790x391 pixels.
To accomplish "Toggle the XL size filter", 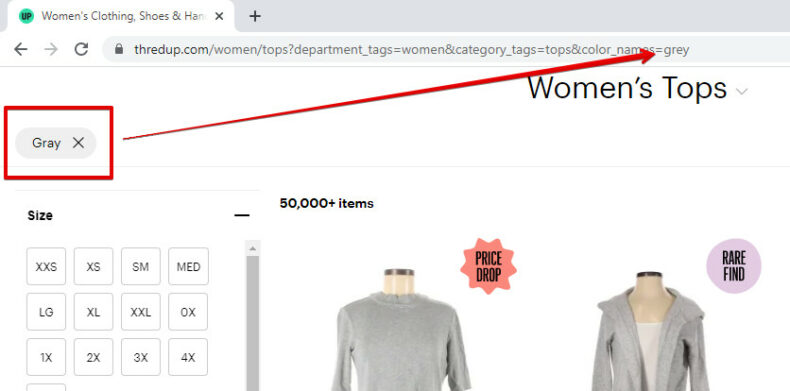I will tap(93, 312).
